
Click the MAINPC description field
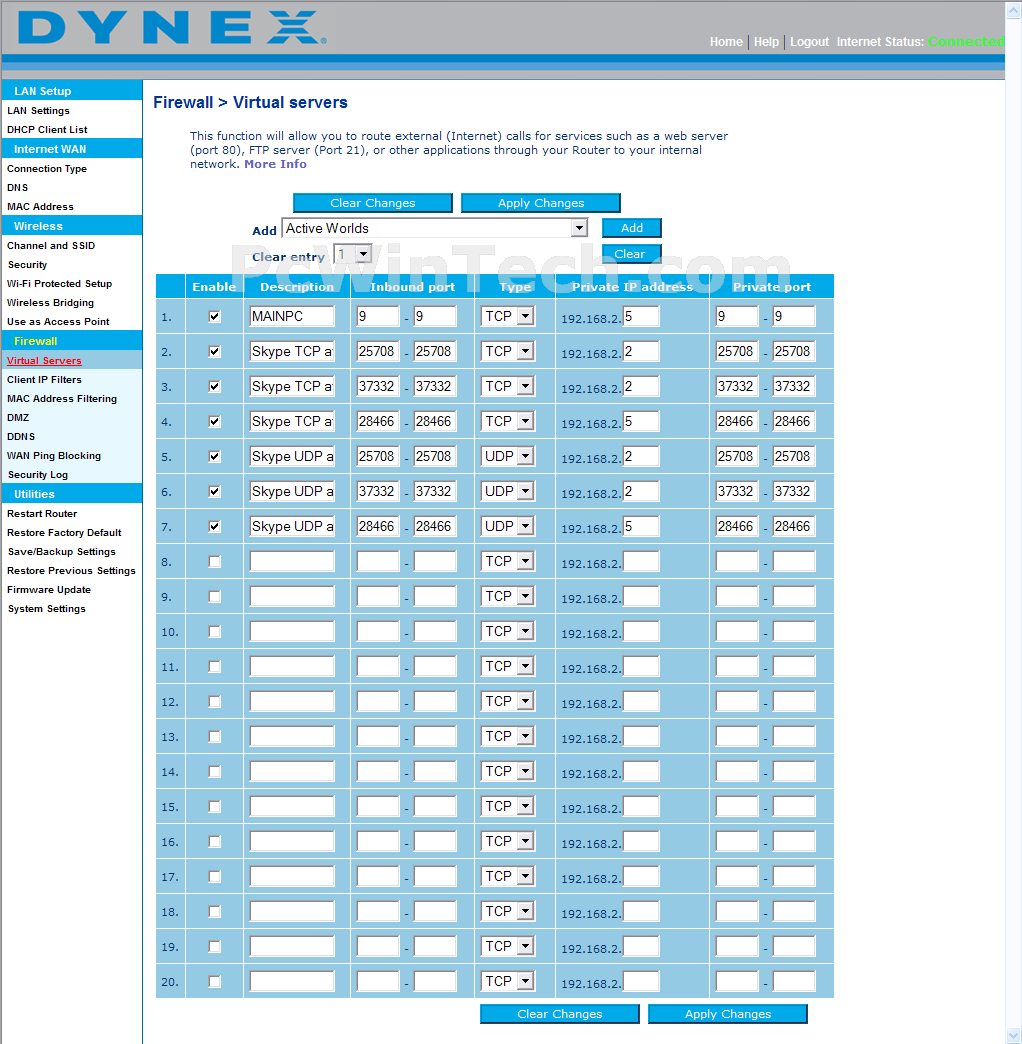pos(292,316)
